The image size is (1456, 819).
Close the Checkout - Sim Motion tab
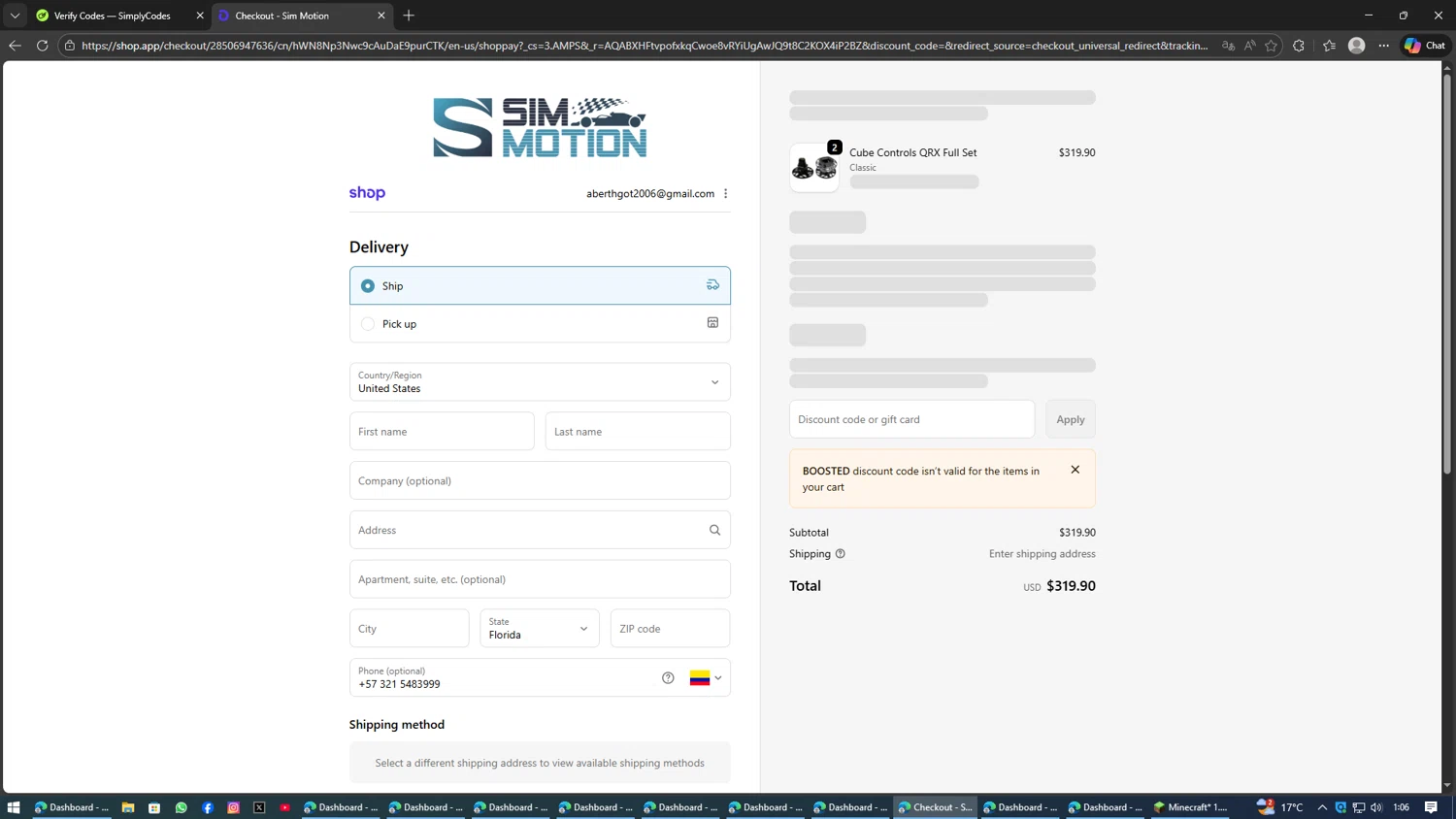381,16
